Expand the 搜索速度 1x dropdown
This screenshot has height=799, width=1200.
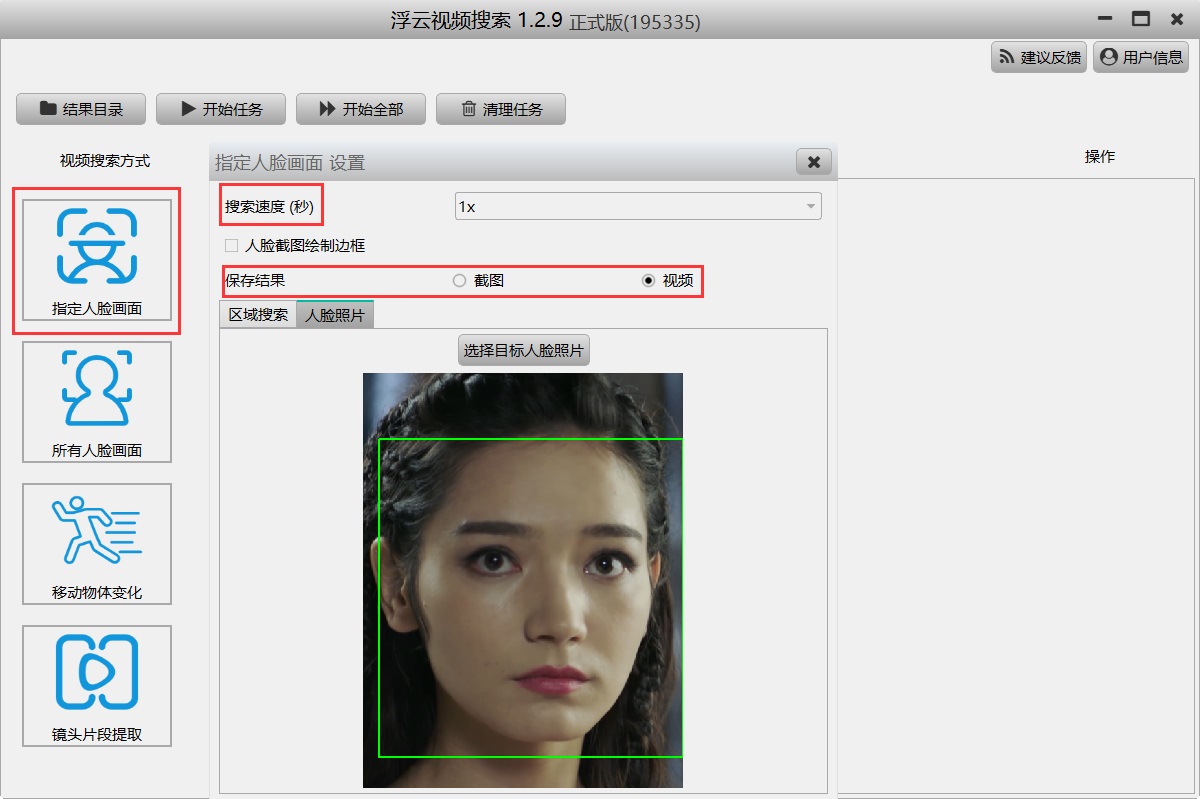pos(638,207)
